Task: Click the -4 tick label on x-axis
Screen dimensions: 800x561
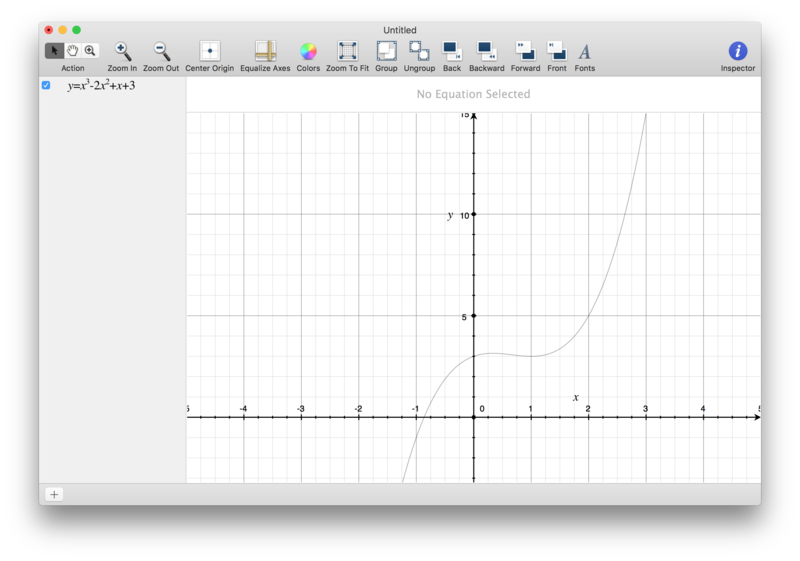Action: (243, 409)
